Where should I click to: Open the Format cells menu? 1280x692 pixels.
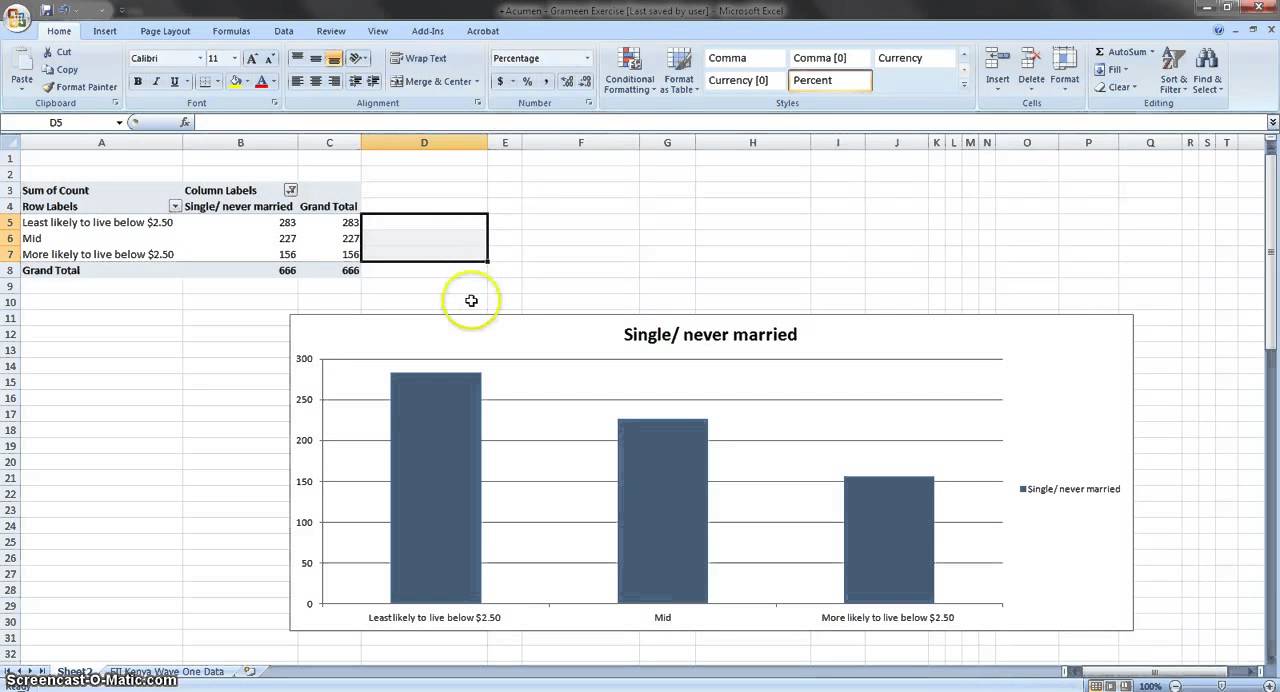click(1064, 70)
